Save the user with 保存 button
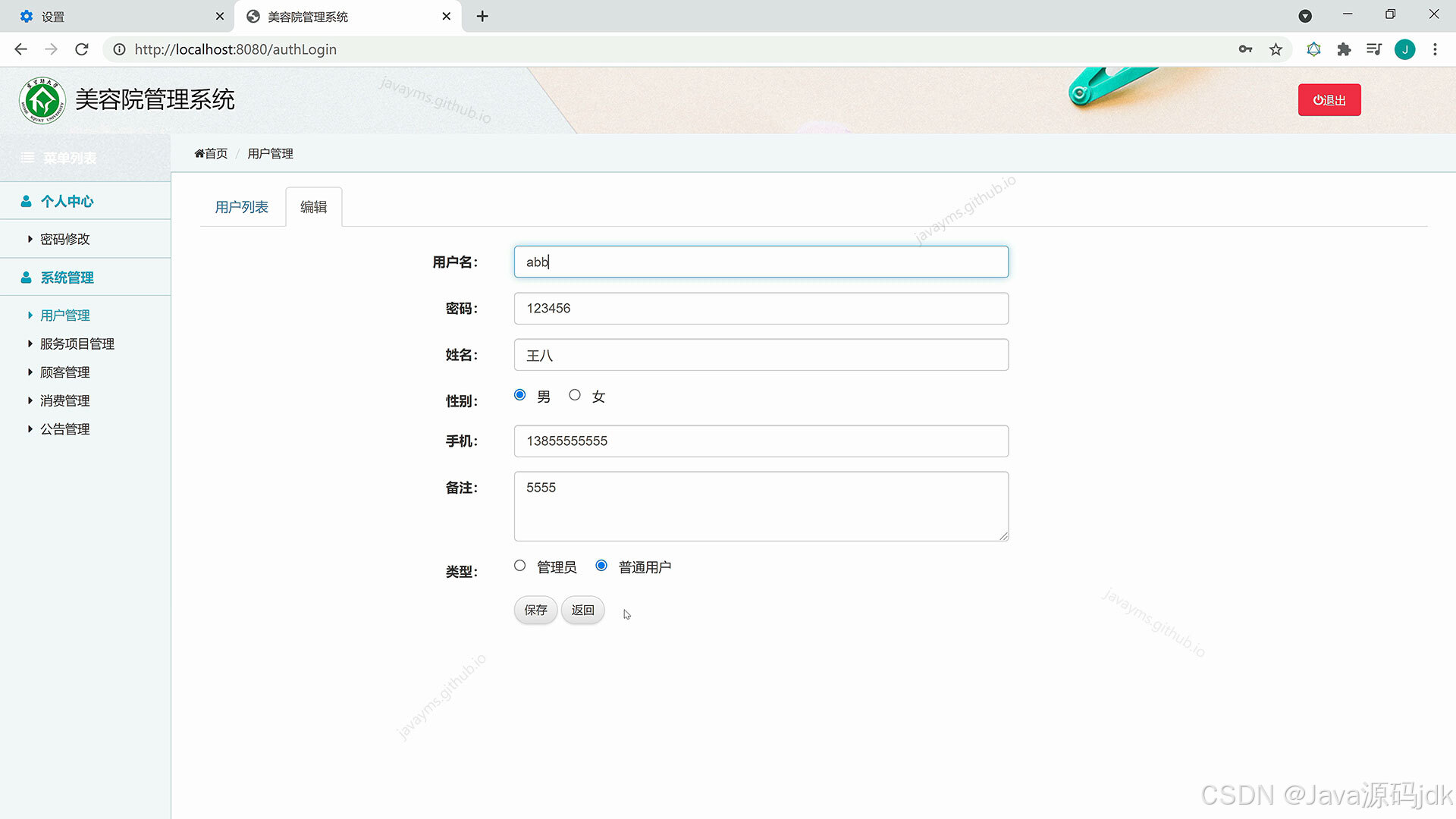 coord(535,610)
